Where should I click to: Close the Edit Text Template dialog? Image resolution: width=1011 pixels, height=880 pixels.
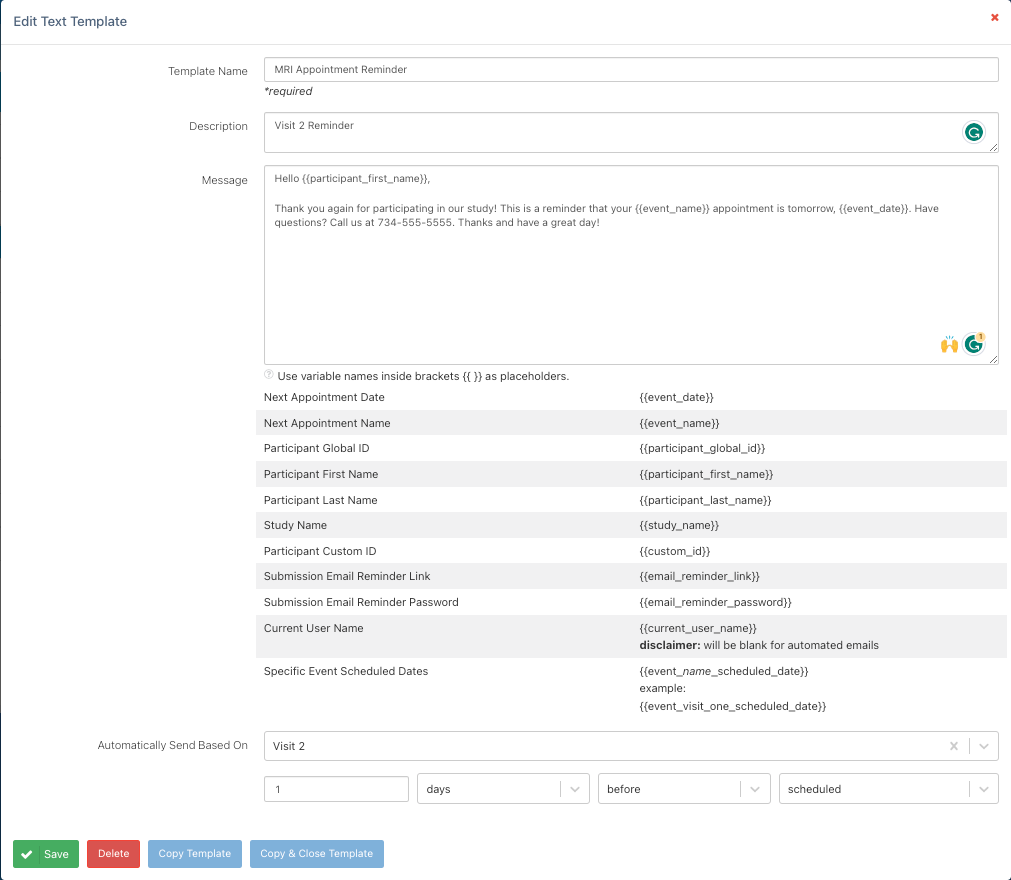(x=994, y=18)
